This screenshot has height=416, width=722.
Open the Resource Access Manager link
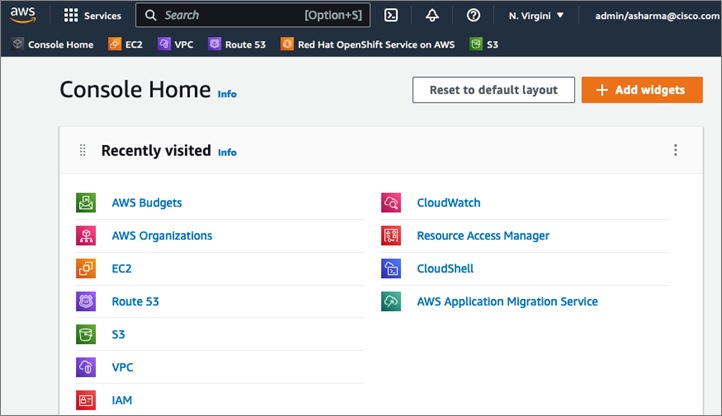pos(483,235)
